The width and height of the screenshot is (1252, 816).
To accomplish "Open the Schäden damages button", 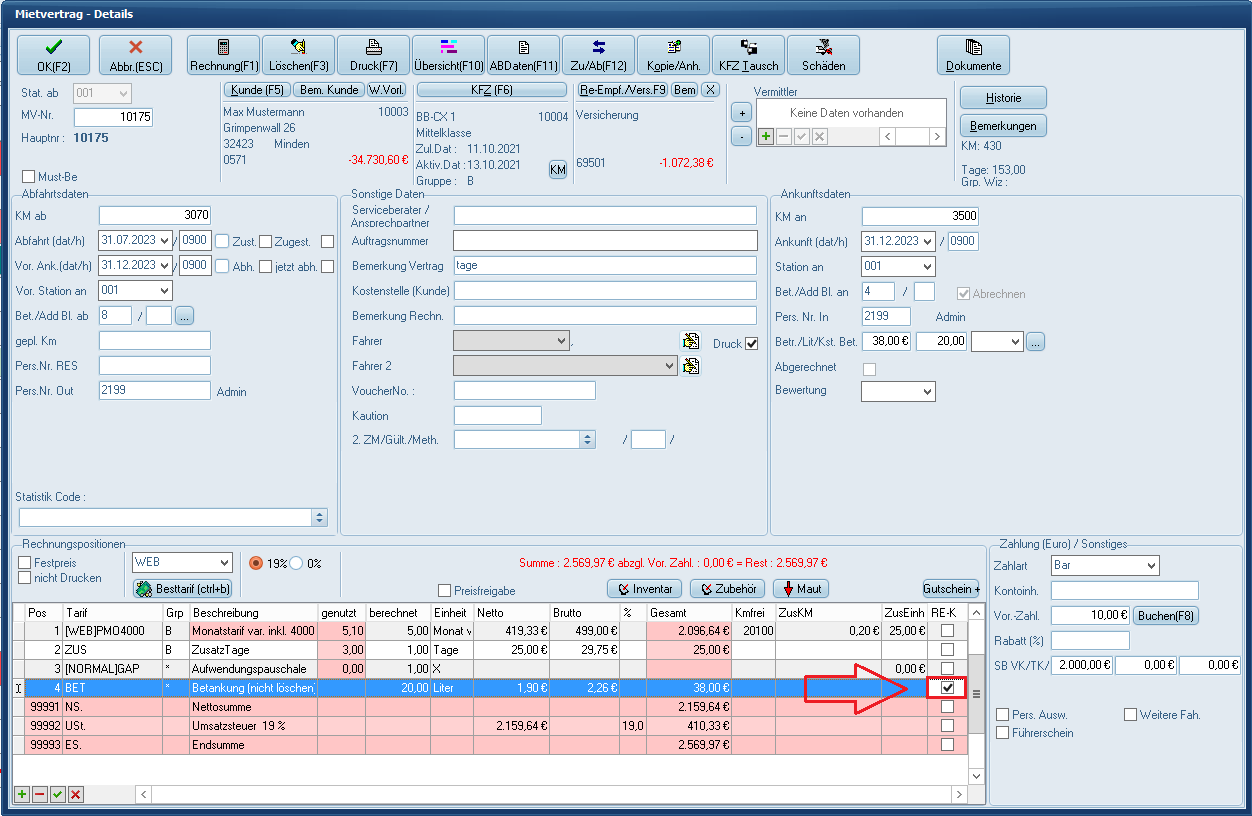I will [823, 55].
